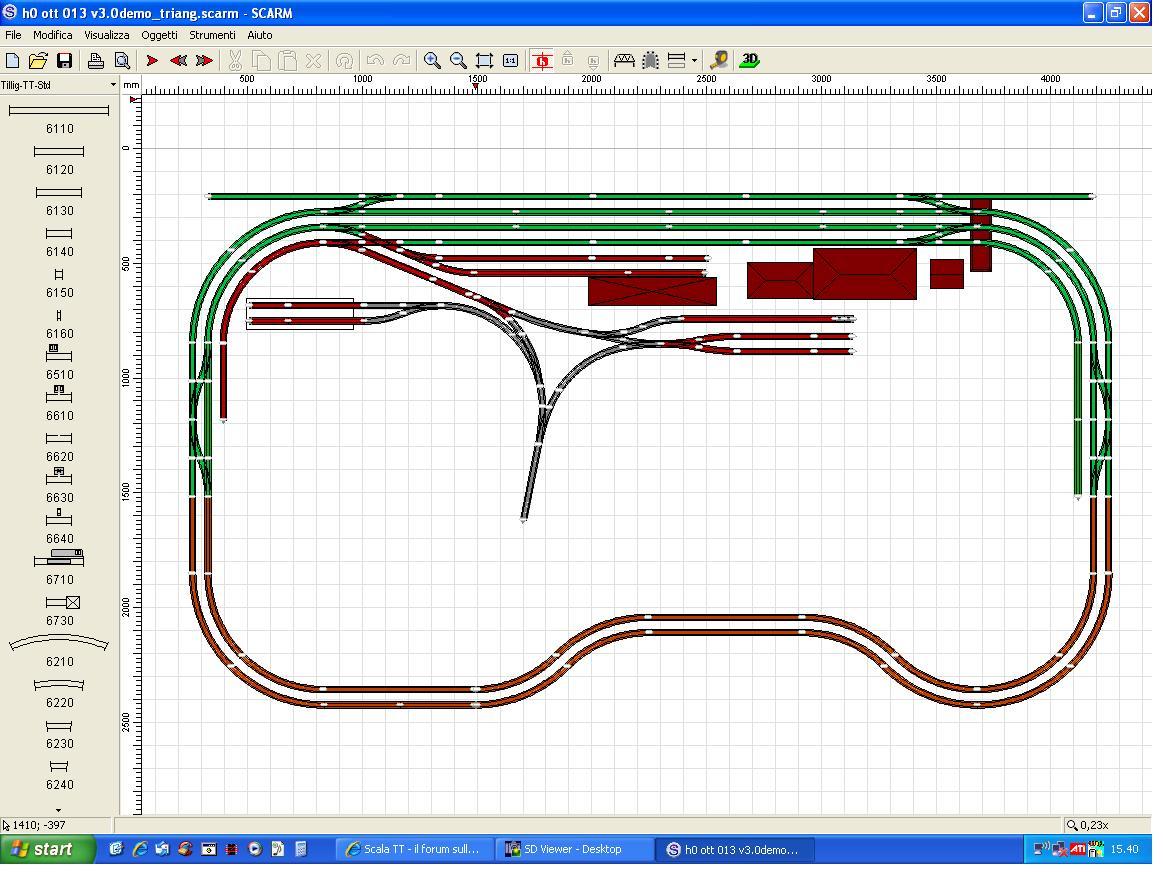
Task: Click the red double-right arrow button
Action: [x=205, y=61]
